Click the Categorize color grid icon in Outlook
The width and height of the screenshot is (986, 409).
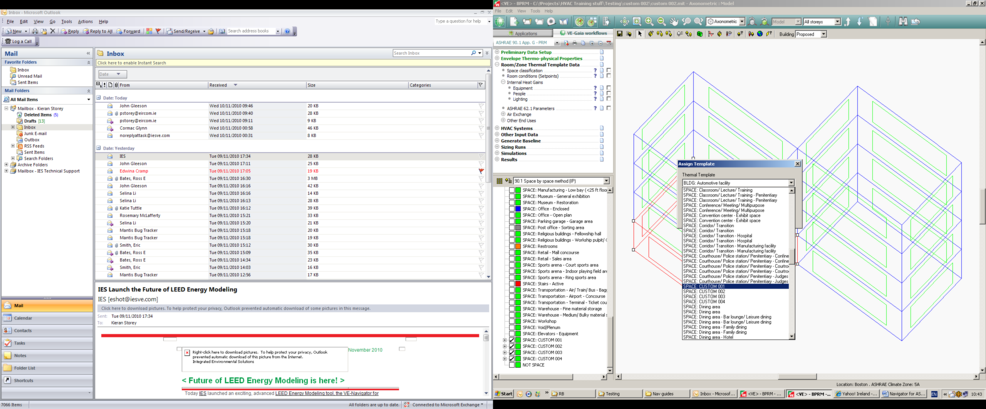tap(149, 31)
